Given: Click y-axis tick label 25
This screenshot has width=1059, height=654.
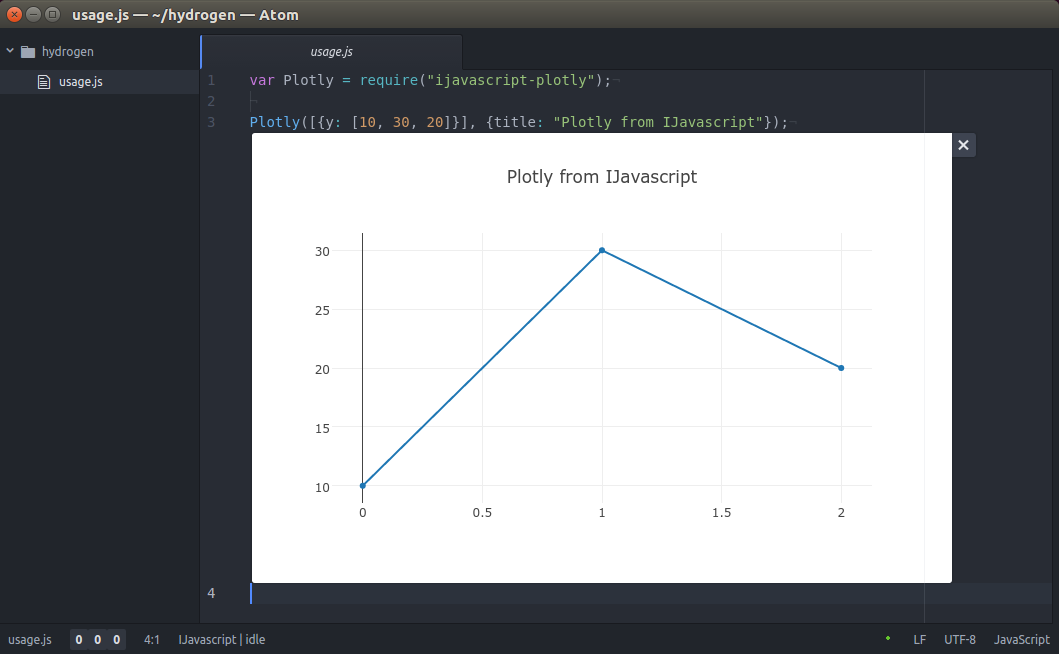Looking at the screenshot, I should pyautogui.click(x=322, y=311).
